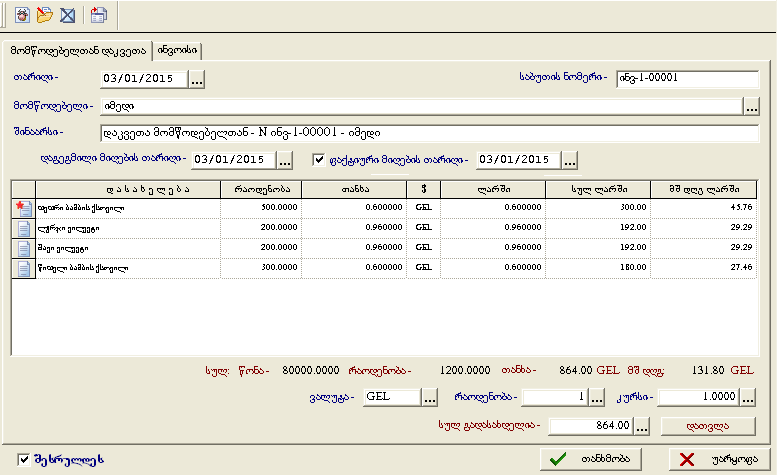Click the actual receipt date input

(519, 160)
